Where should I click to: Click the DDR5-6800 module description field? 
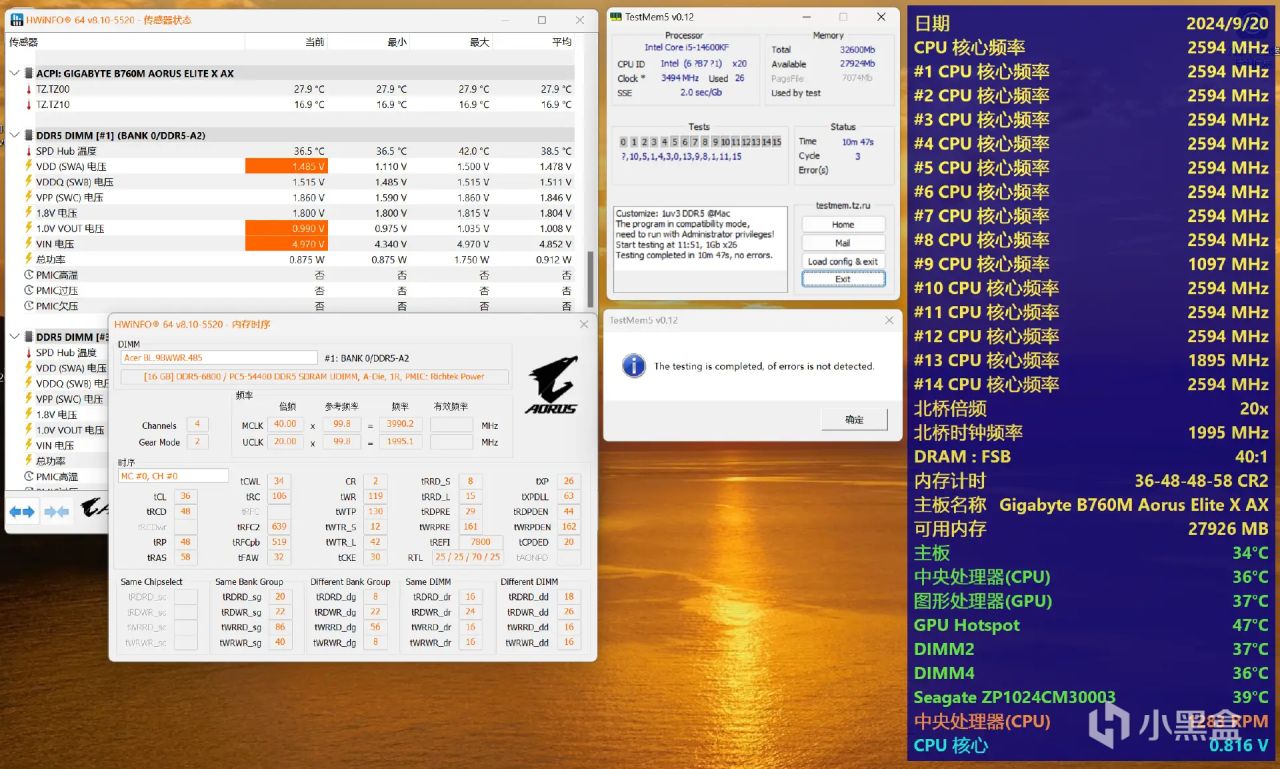[314, 377]
